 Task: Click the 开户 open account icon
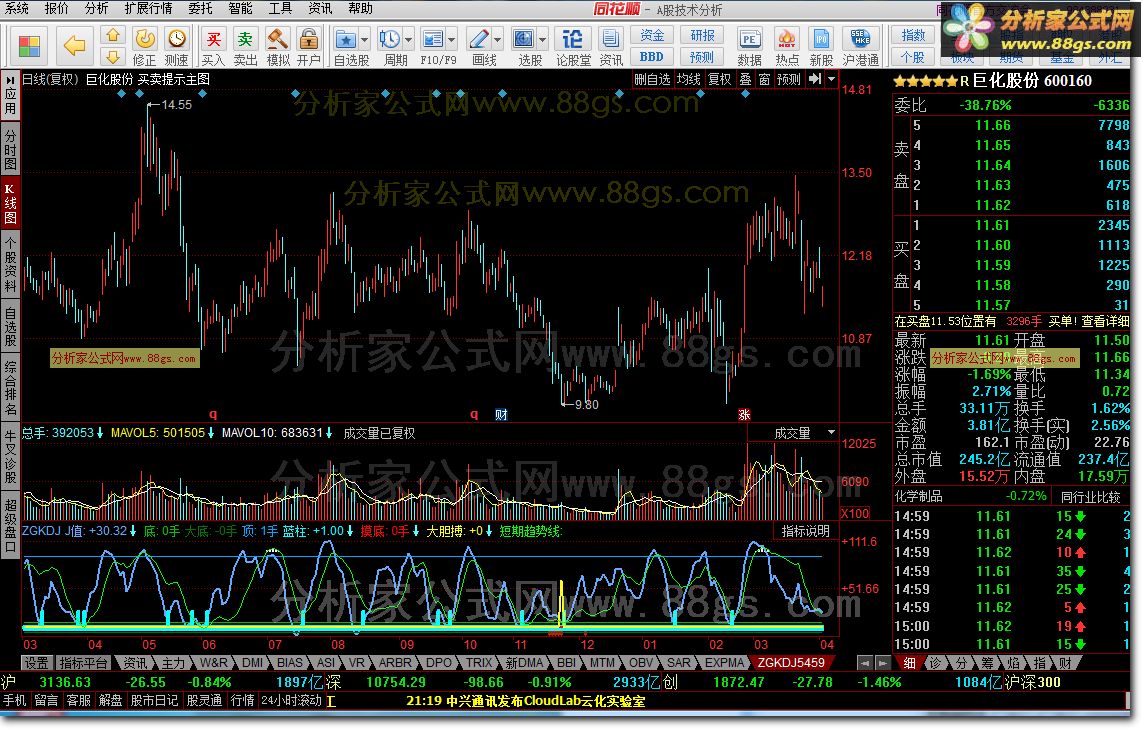tap(308, 47)
